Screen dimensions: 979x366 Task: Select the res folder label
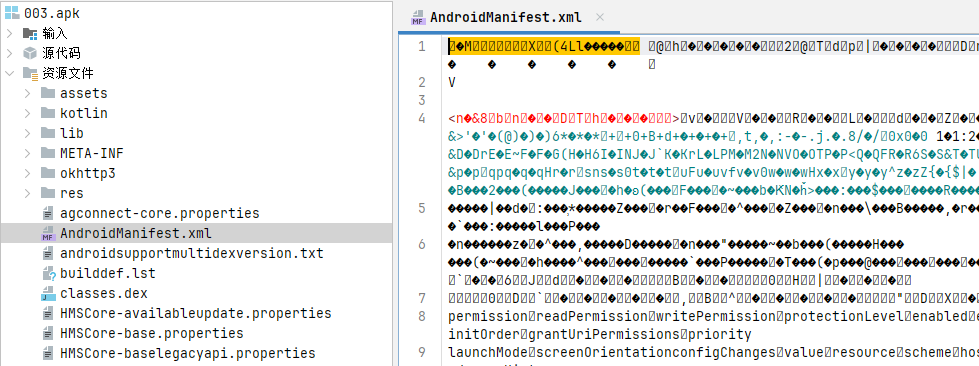pyautogui.click(x=72, y=193)
